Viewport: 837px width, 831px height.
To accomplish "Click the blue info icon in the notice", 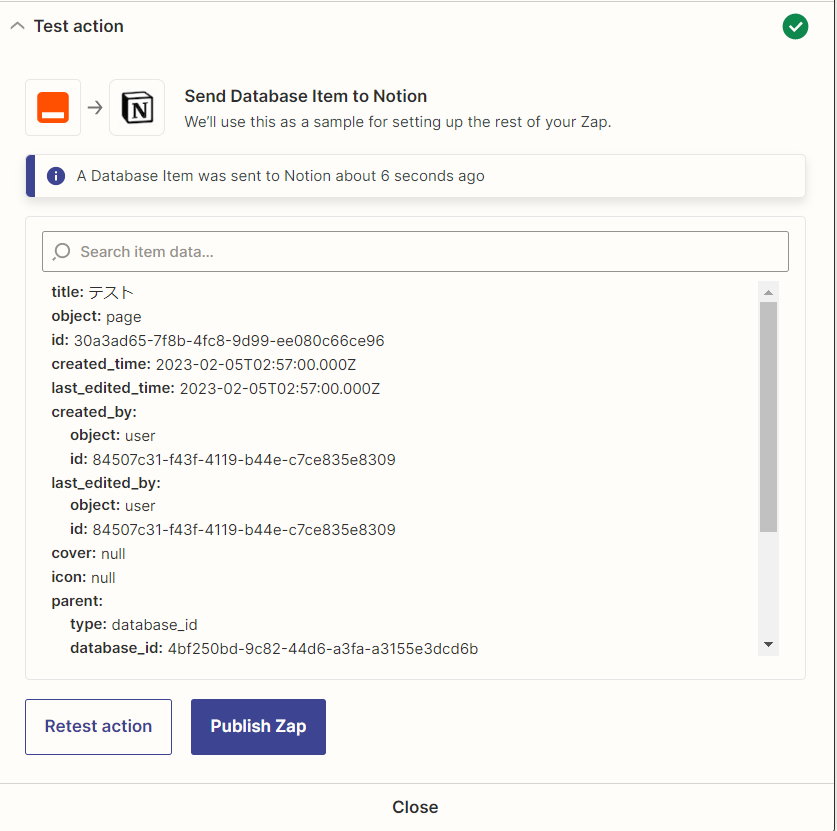I will click(56, 176).
